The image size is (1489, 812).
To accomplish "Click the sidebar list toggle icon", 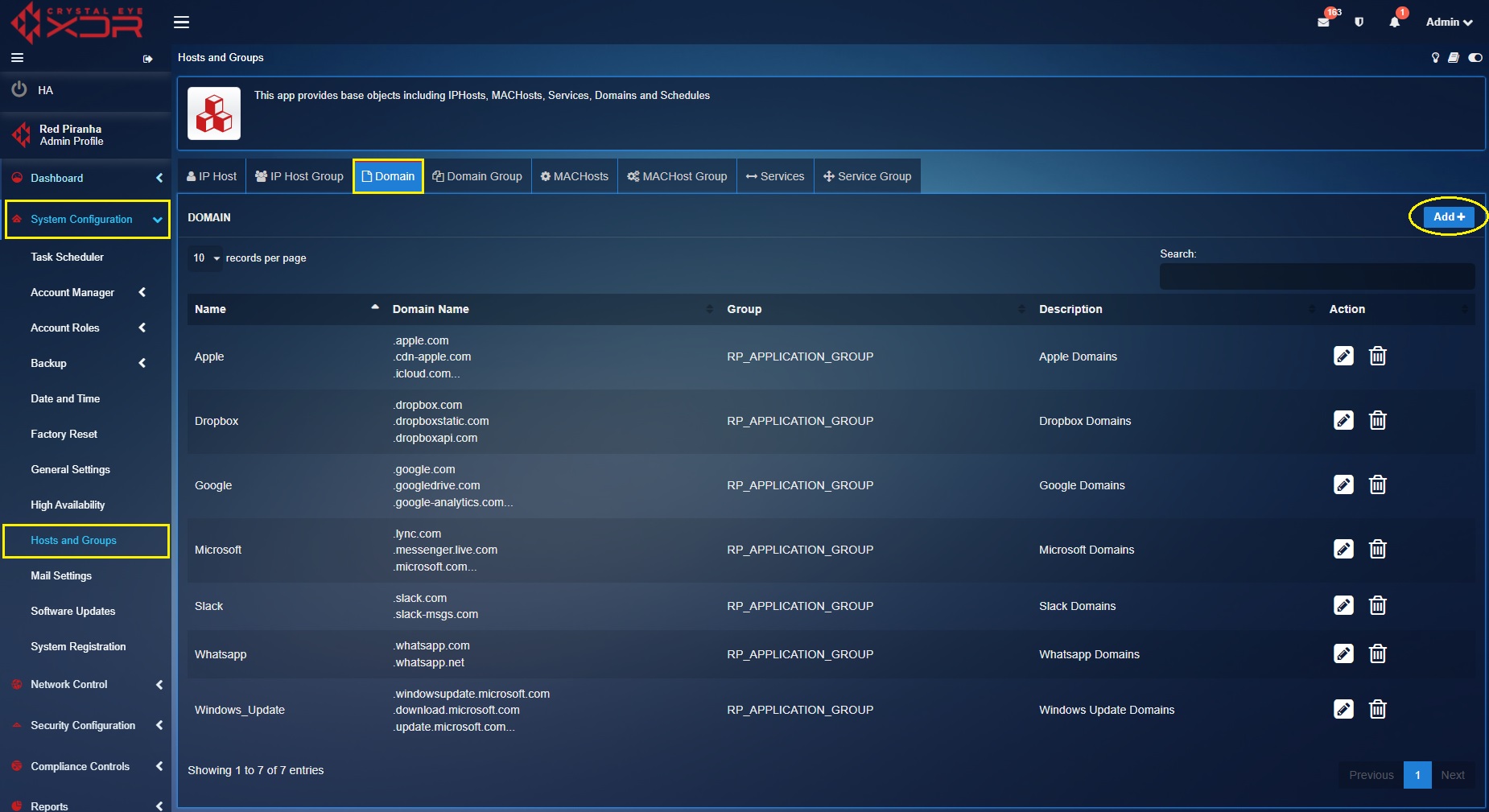I will [x=17, y=58].
